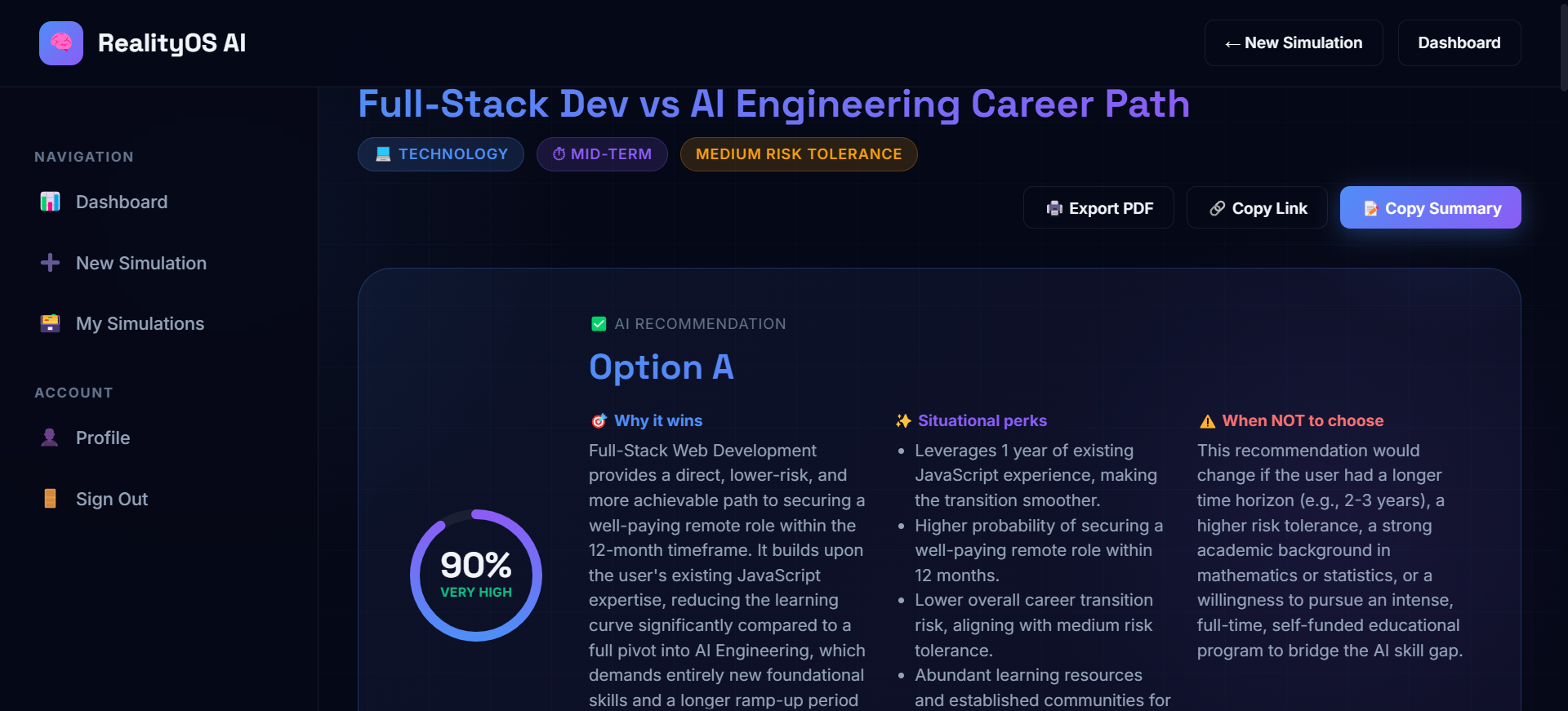This screenshot has height=711, width=1568.
Task: Click the MEDIUM RISK TOLERANCE tag
Action: 799,154
